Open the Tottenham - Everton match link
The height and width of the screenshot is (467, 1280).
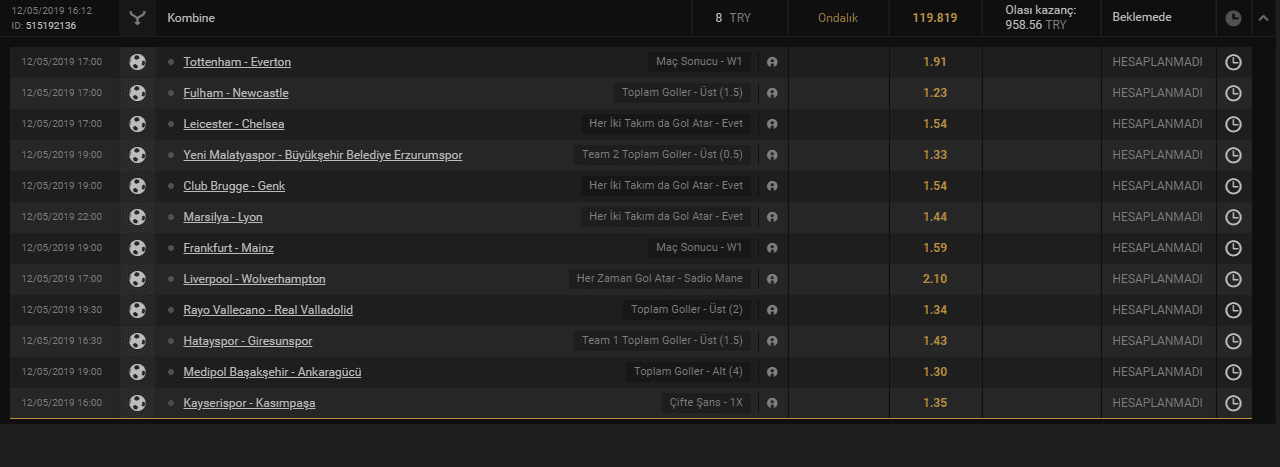(x=237, y=62)
